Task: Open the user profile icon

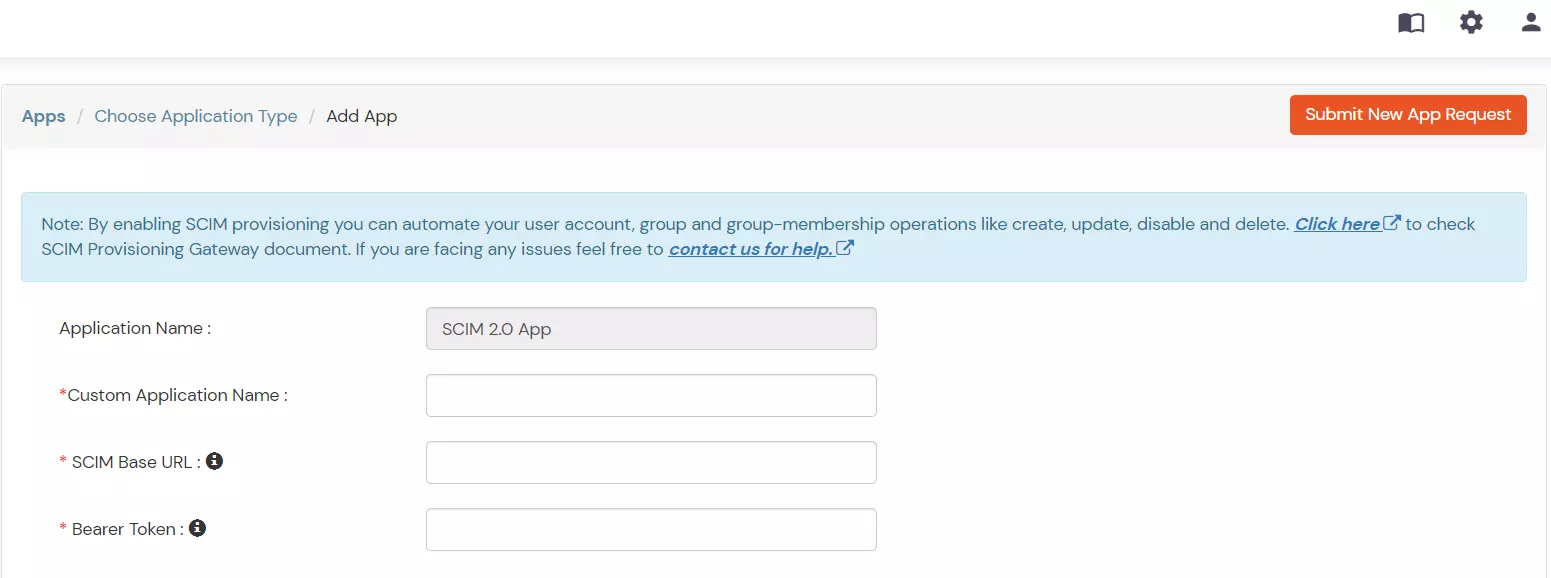Action: 1530,22
